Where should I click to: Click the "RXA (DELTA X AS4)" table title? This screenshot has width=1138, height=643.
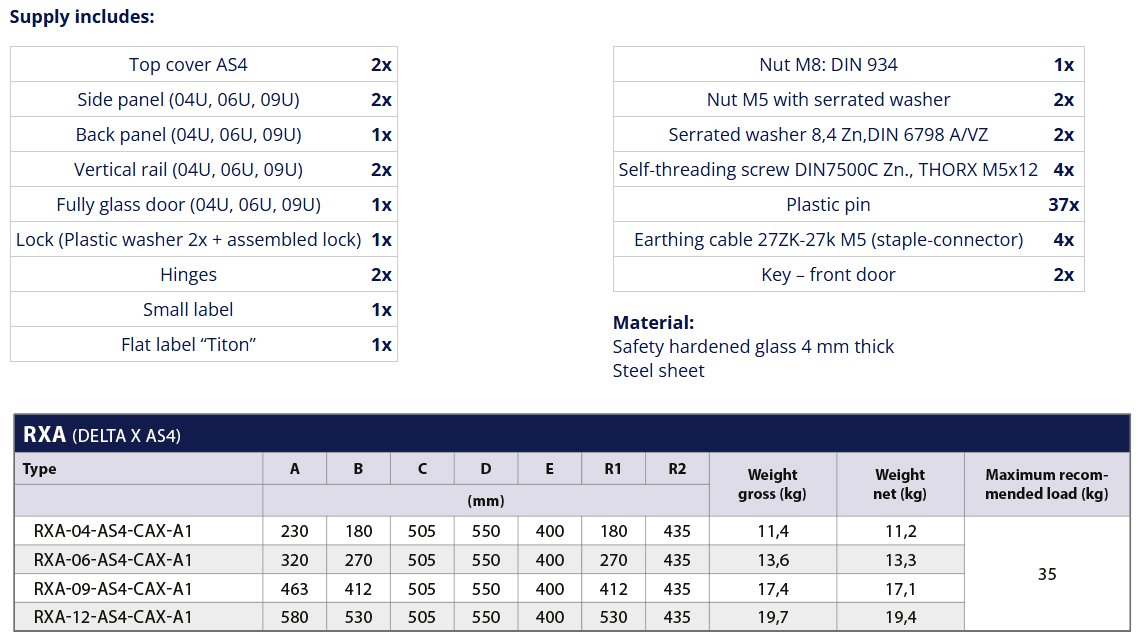(x=101, y=435)
